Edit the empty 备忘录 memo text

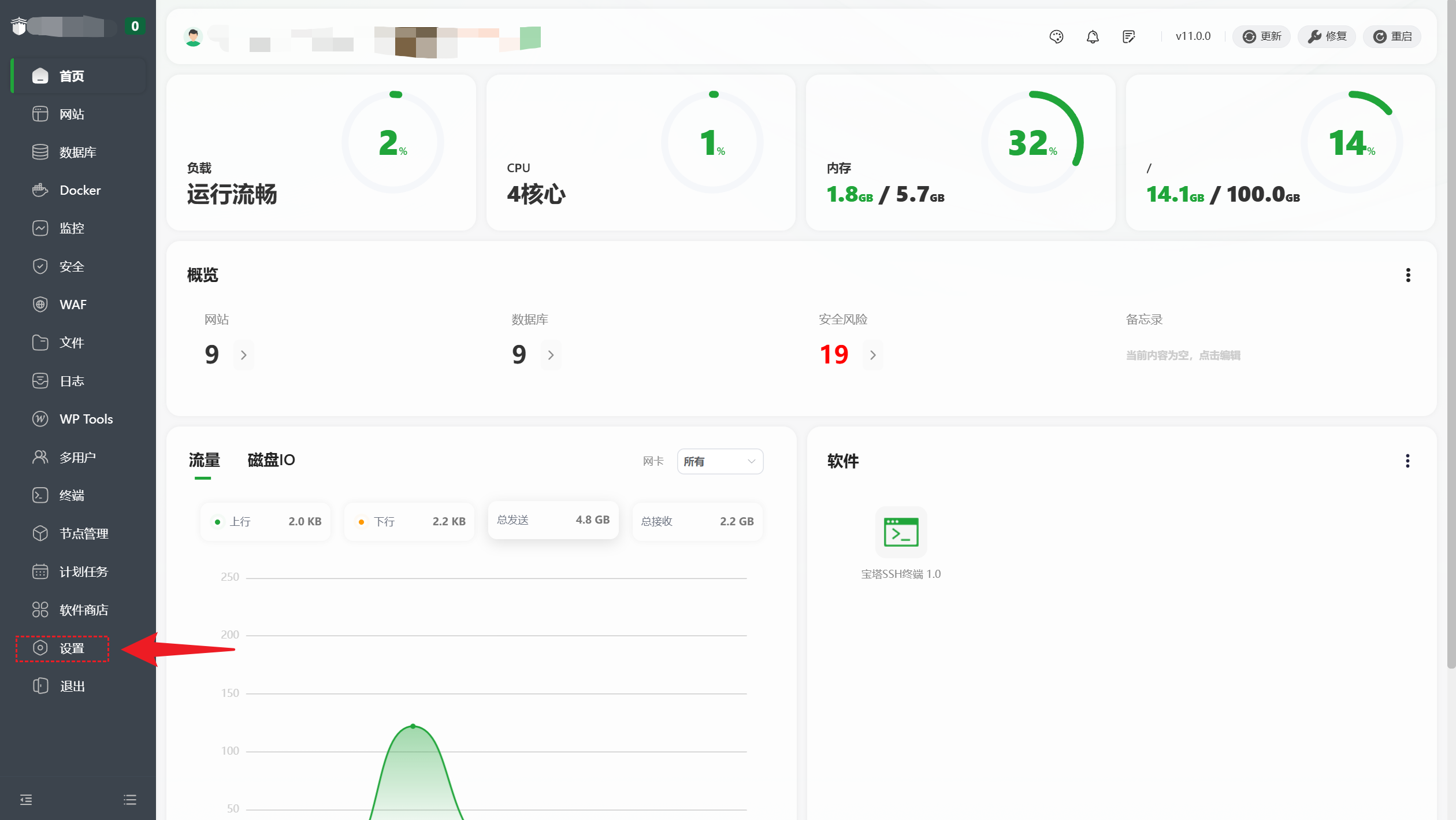1183,355
